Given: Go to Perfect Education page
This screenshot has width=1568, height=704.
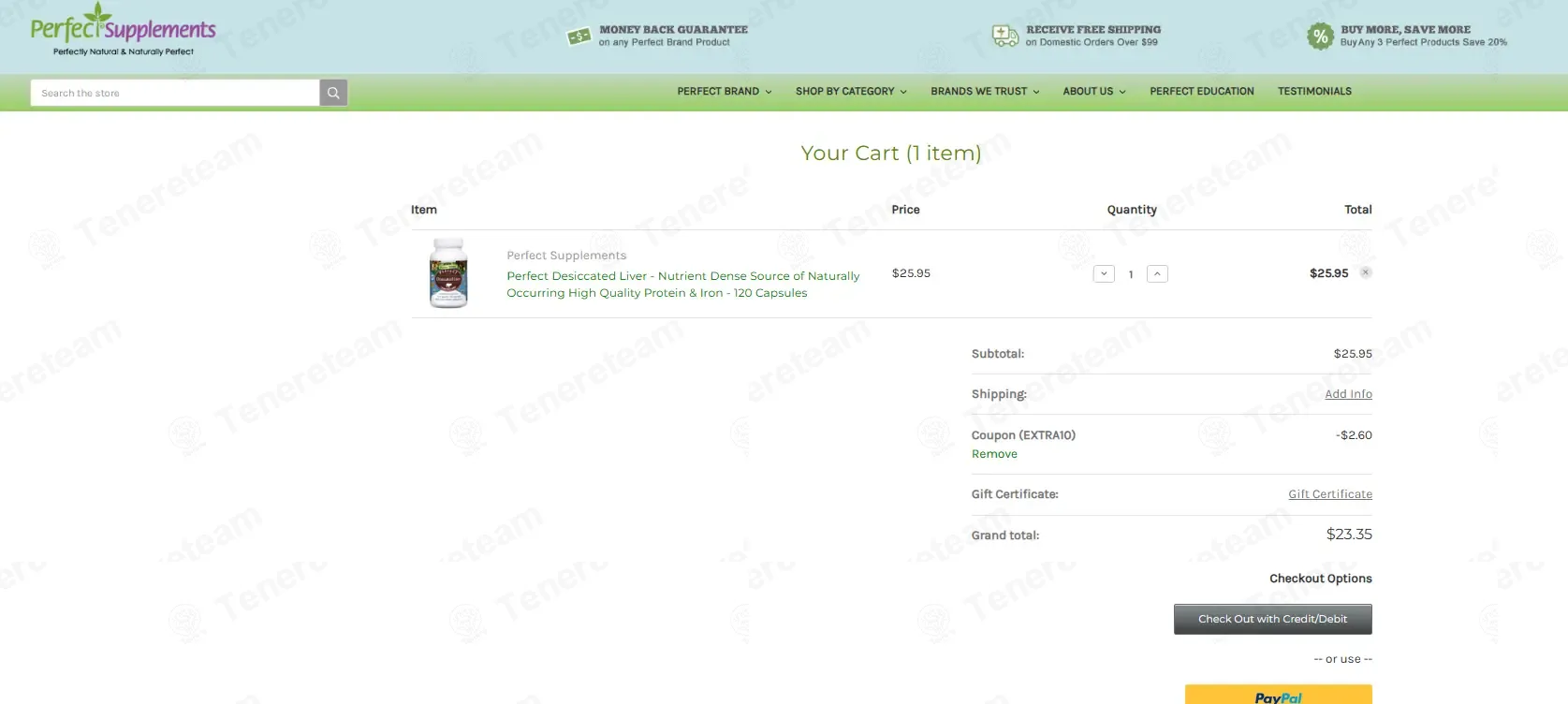Looking at the screenshot, I should 1202,92.
